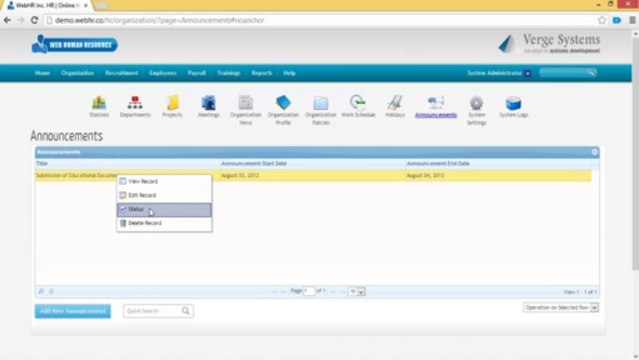Choose Status from context menu
639x360 pixels.
tap(164, 210)
